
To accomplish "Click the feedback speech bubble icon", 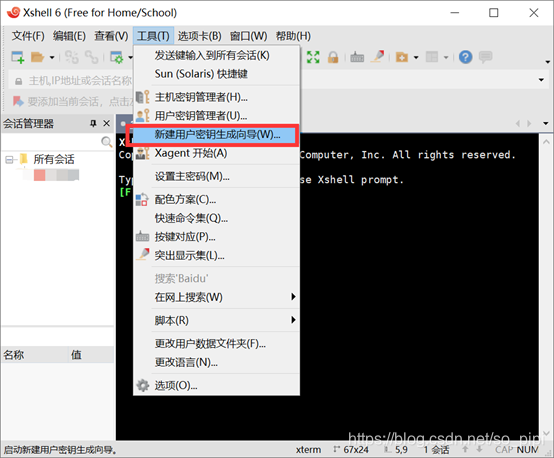I will [485, 57].
